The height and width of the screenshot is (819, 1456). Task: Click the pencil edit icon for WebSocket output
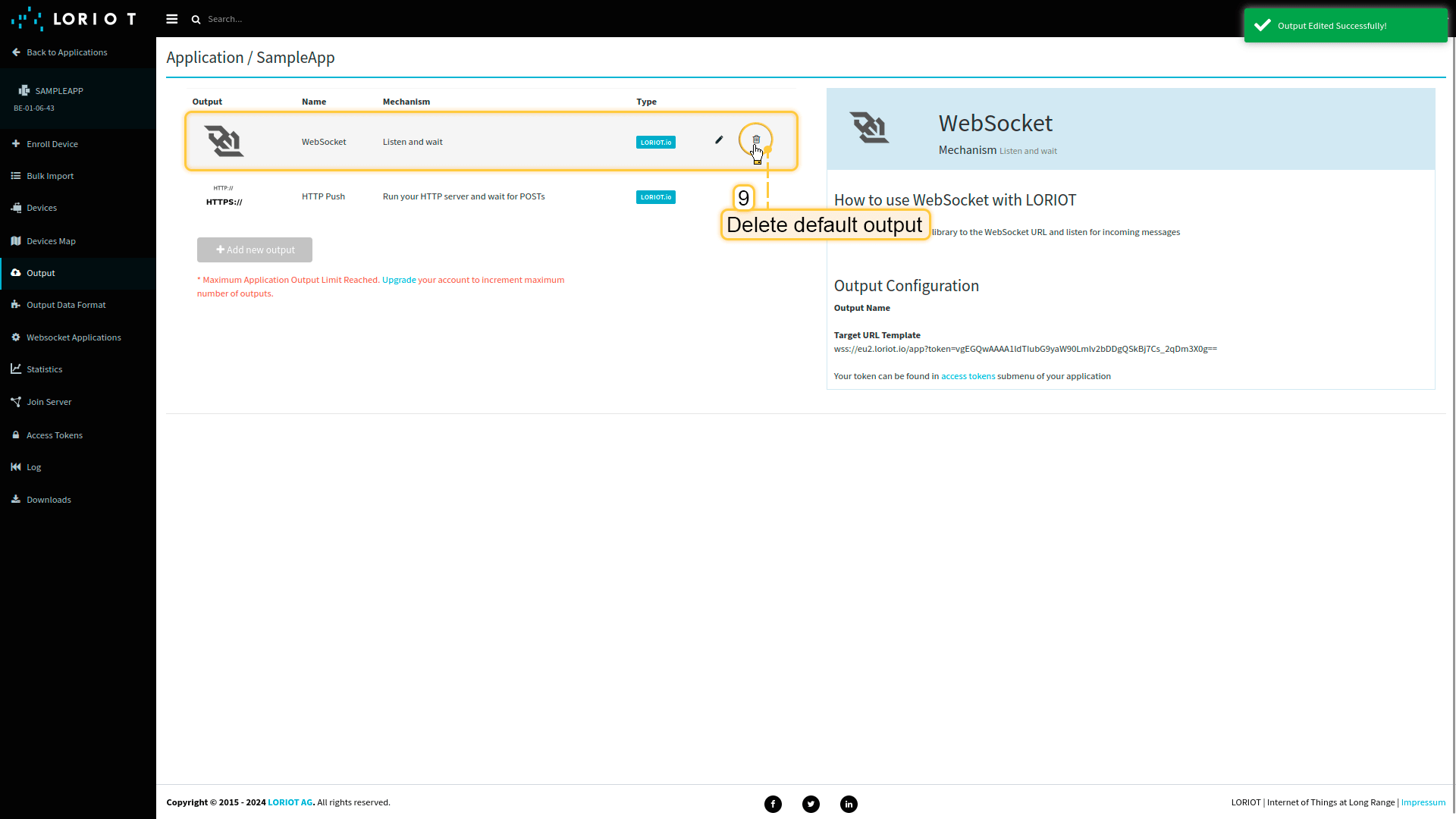(x=719, y=140)
